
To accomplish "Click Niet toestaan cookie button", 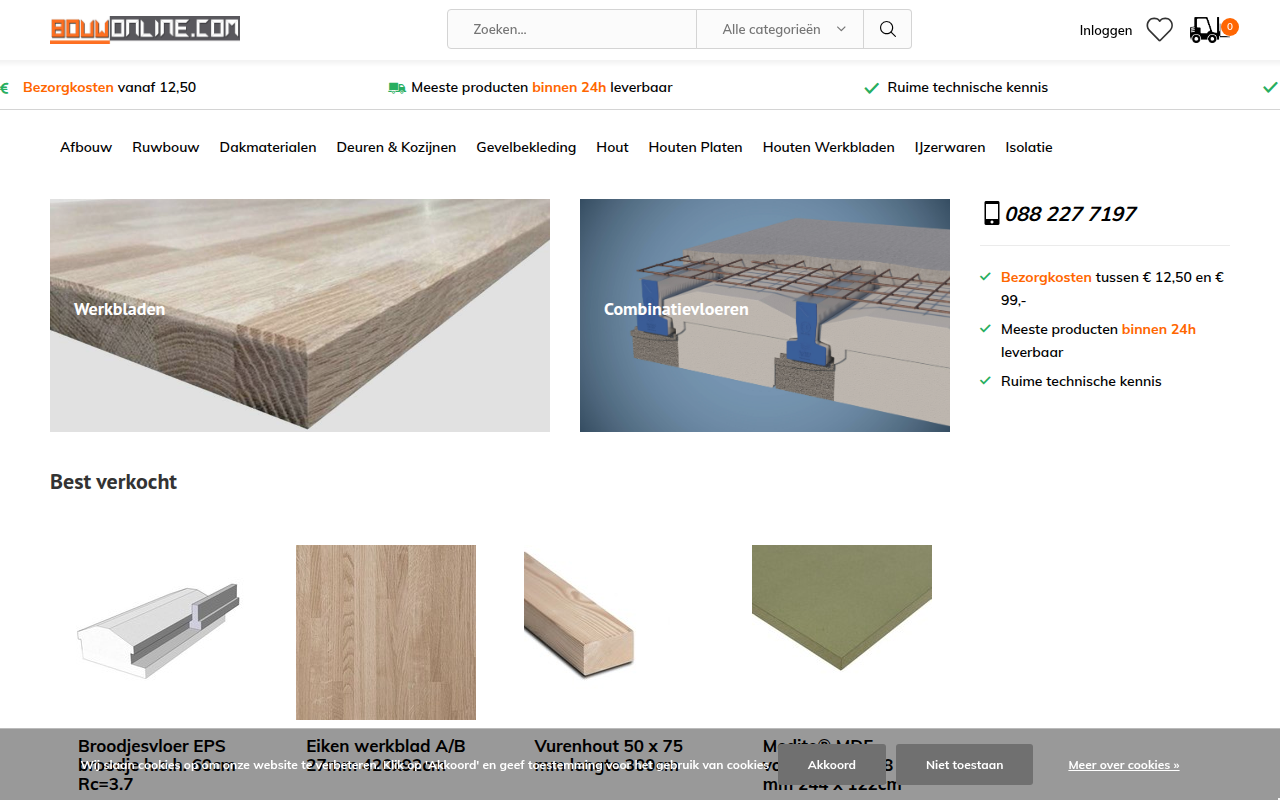I will [964, 765].
